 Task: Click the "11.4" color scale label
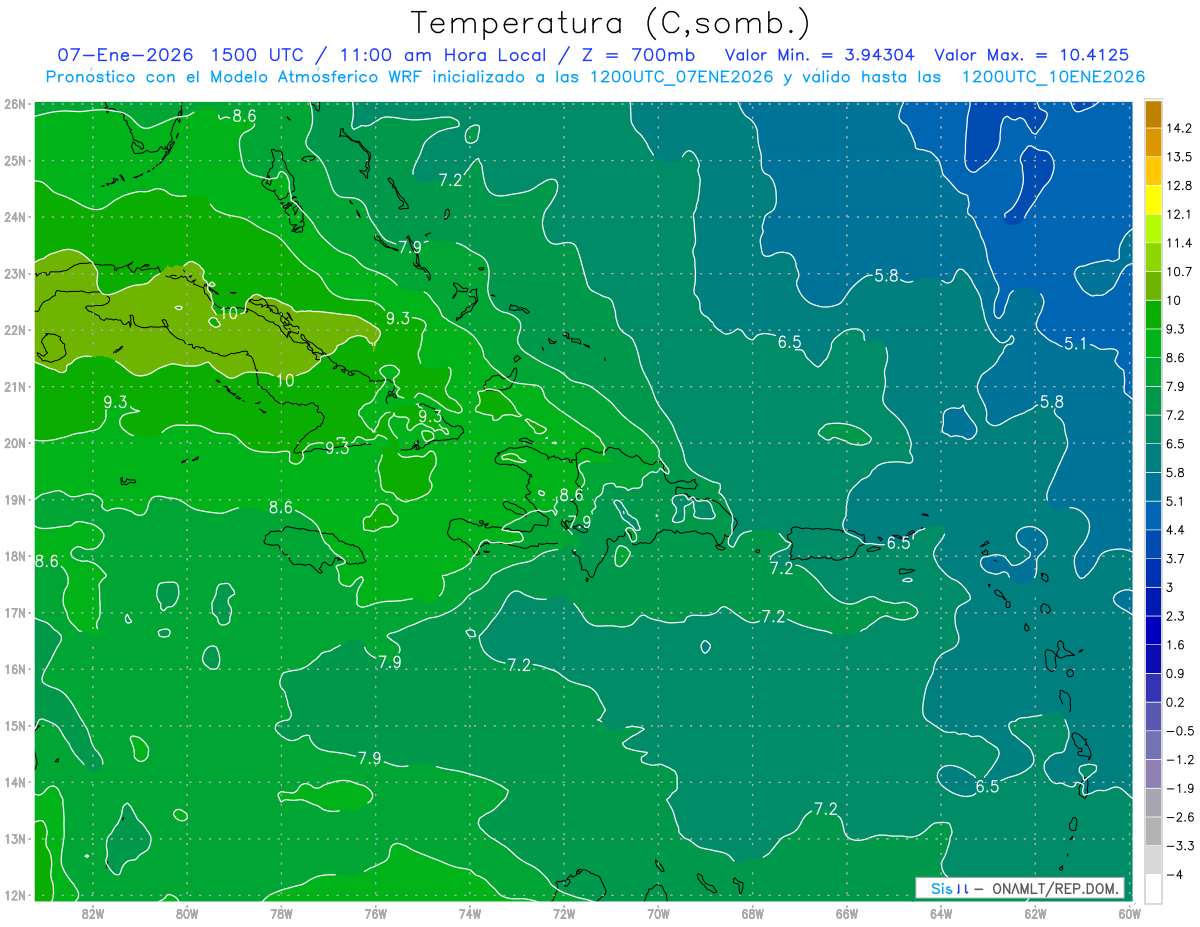pos(1179,243)
